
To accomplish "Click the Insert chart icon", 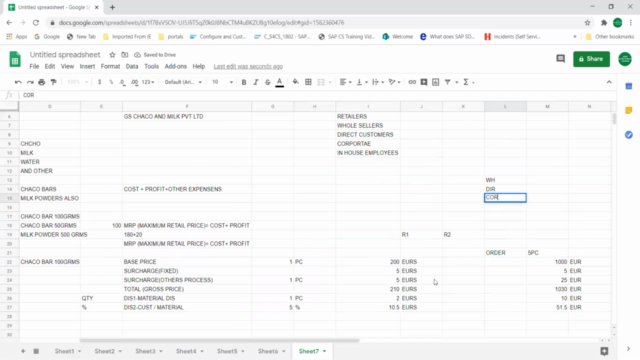I will click(x=436, y=82).
